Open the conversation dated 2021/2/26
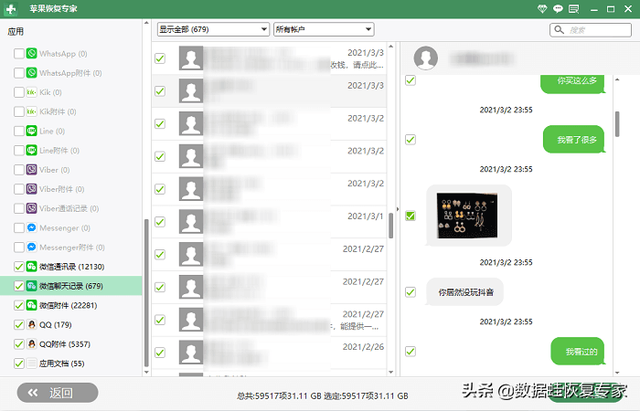 tap(269, 353)
